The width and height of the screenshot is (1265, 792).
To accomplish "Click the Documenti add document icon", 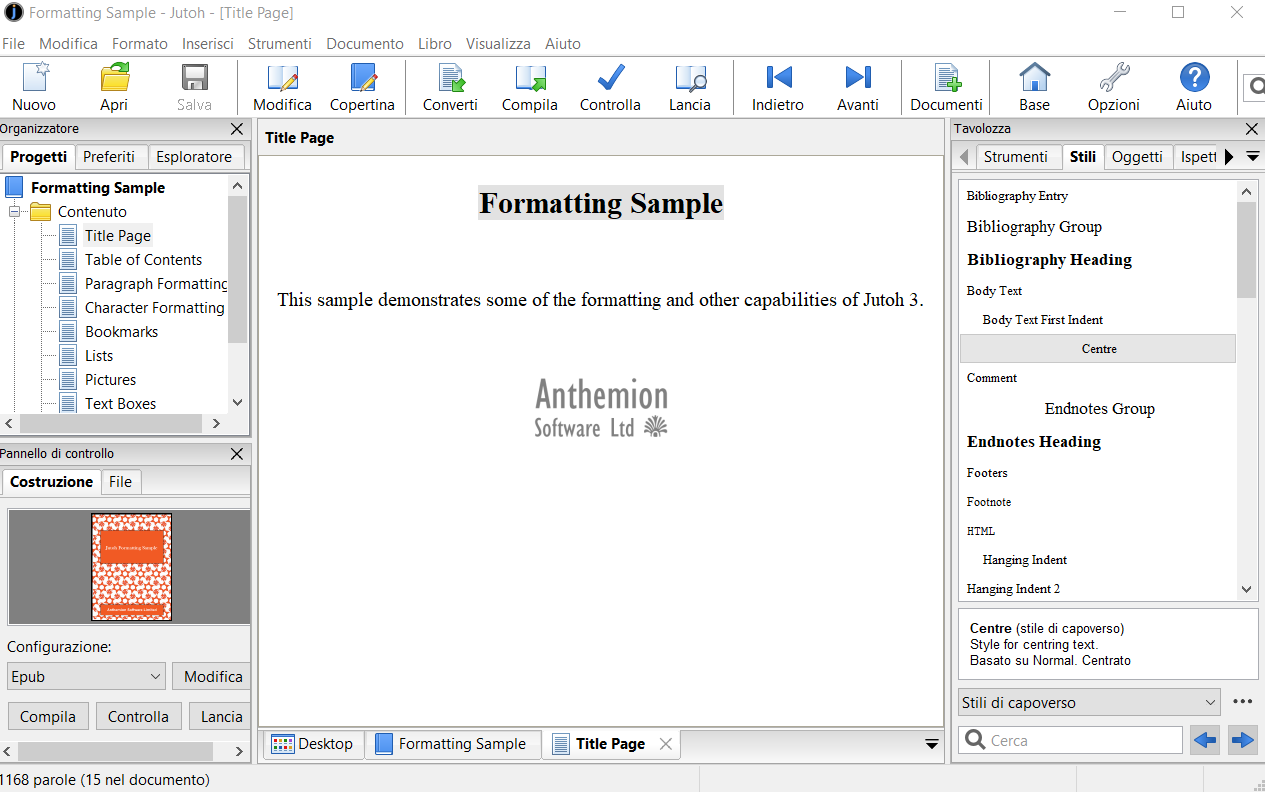I will pos(946,79).
